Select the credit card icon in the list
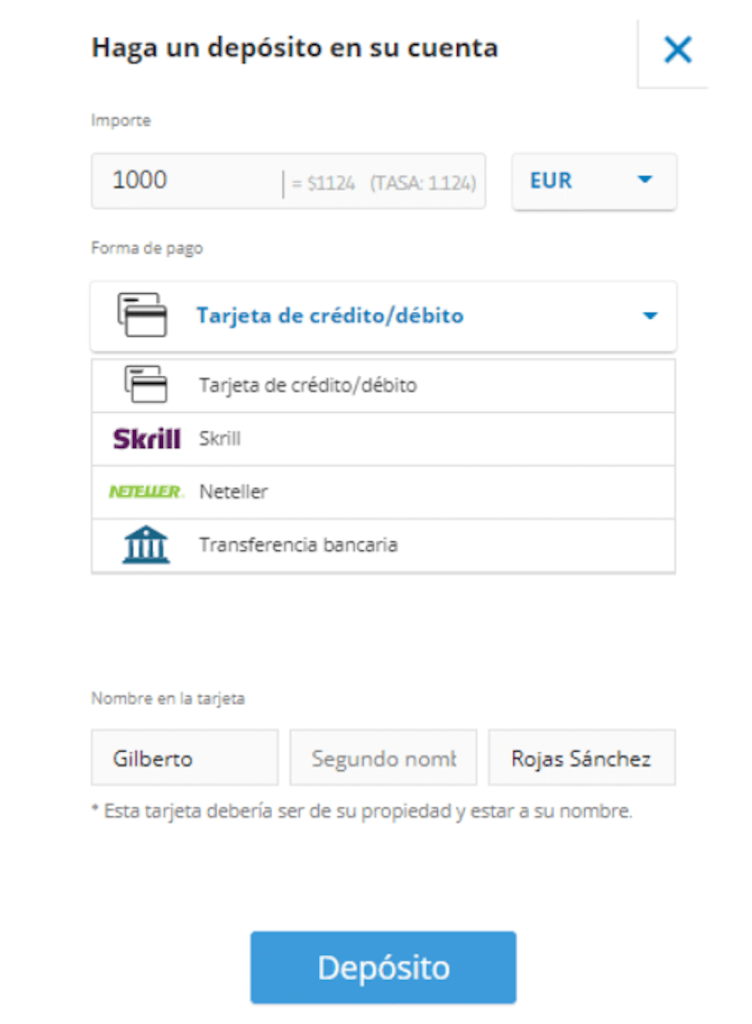This screenshot has height=1024, width=752. point(144,384)
